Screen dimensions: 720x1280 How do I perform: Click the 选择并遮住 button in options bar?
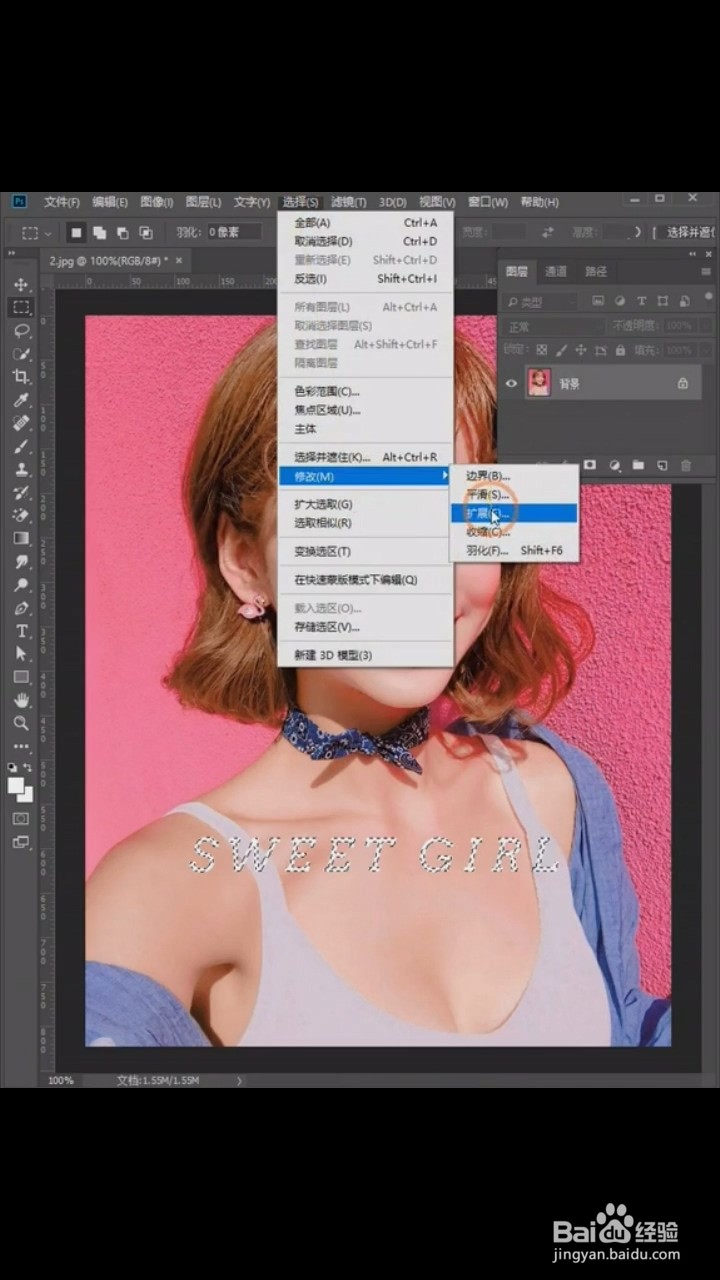click(x=690, y=232)
